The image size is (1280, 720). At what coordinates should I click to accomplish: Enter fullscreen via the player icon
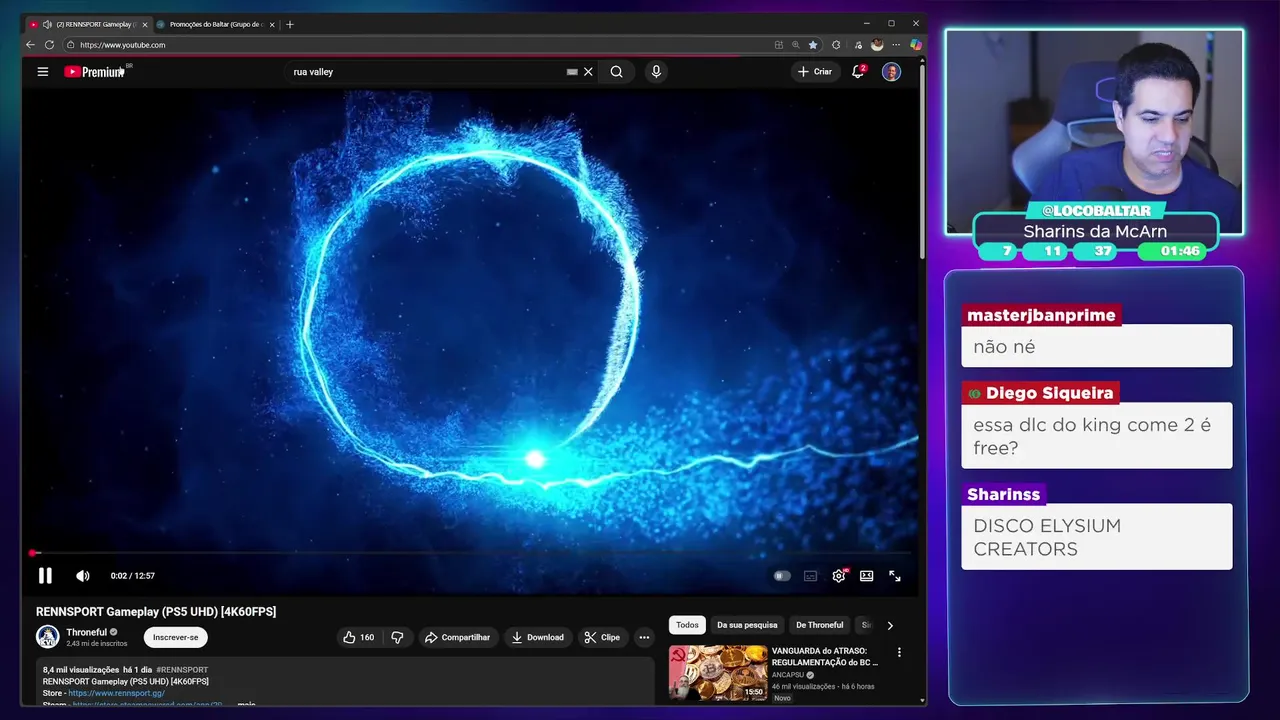click(x=895, y=576)
